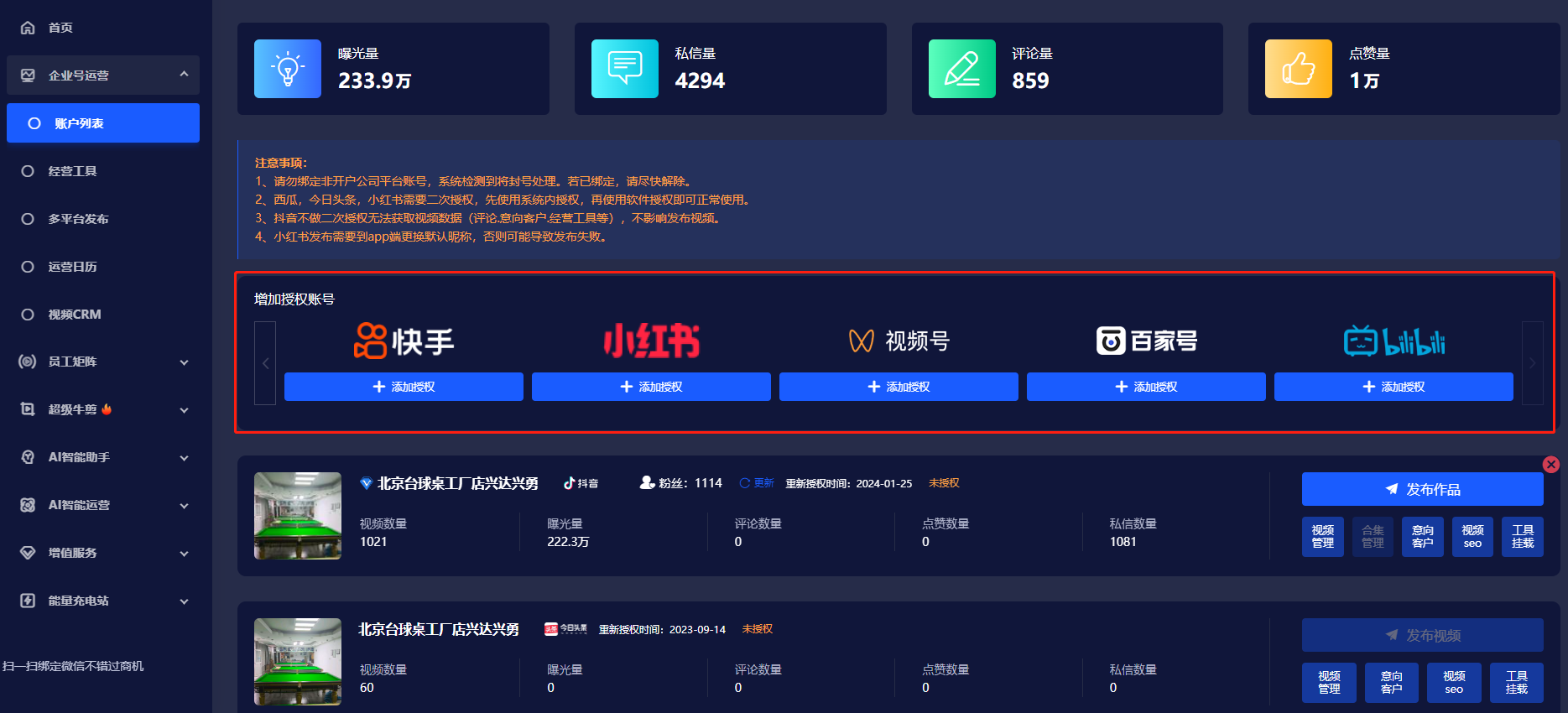Open the 首页 home icon in sidebar

click(x=28, y=28)
